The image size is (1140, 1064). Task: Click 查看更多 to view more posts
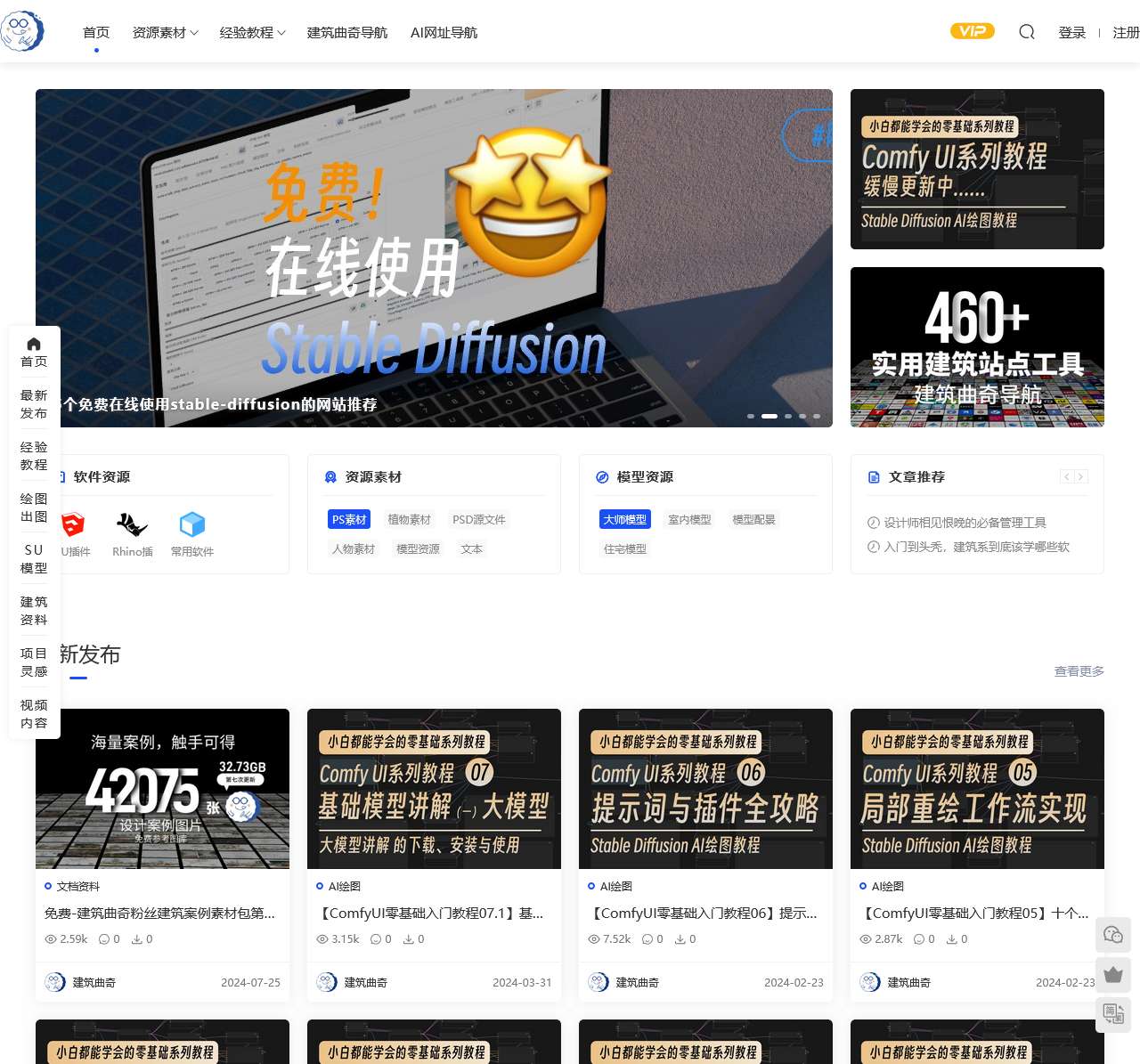point(1079,671)
